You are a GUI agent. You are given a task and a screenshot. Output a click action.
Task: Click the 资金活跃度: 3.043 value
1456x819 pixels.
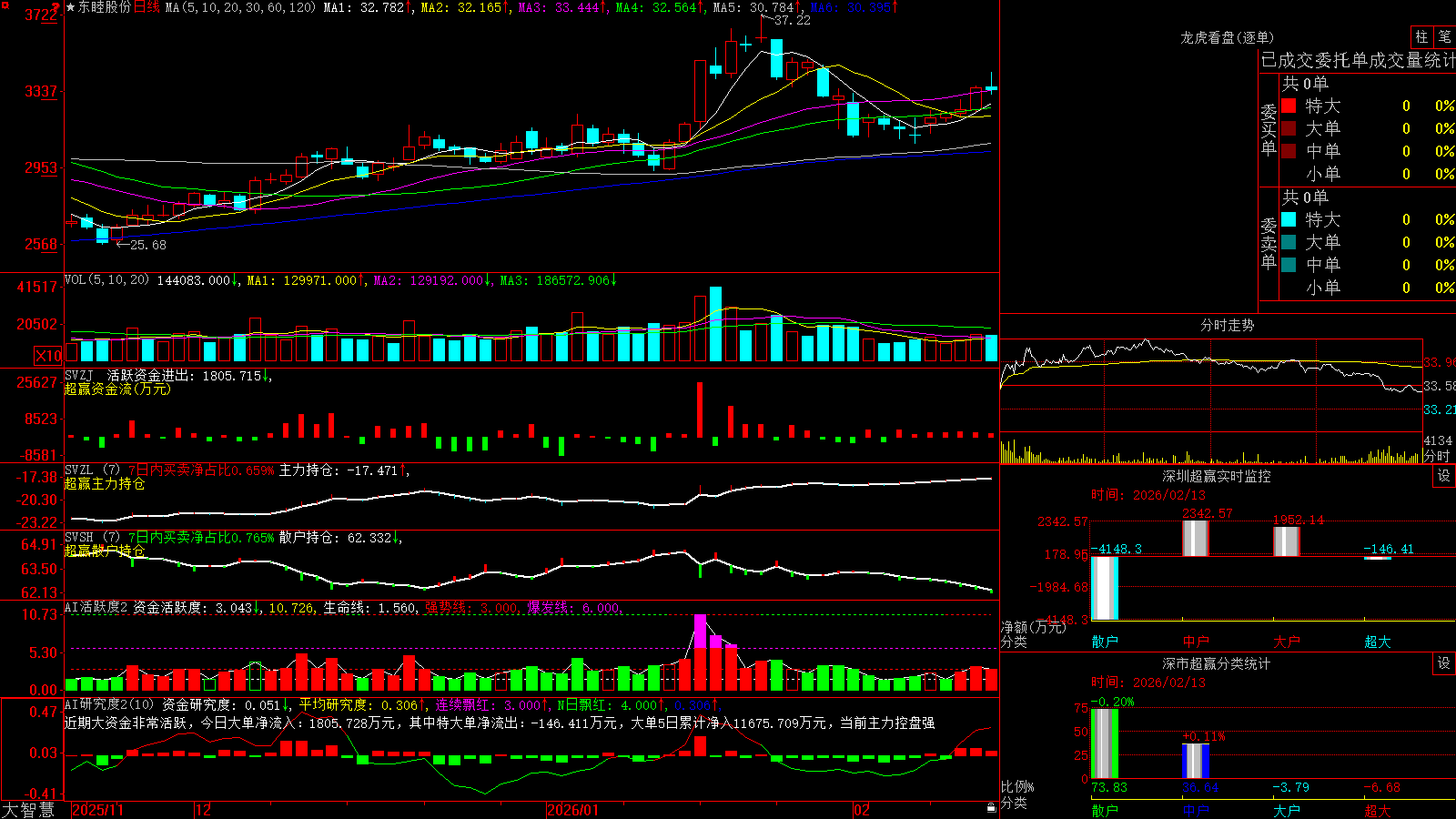(192, 607)
